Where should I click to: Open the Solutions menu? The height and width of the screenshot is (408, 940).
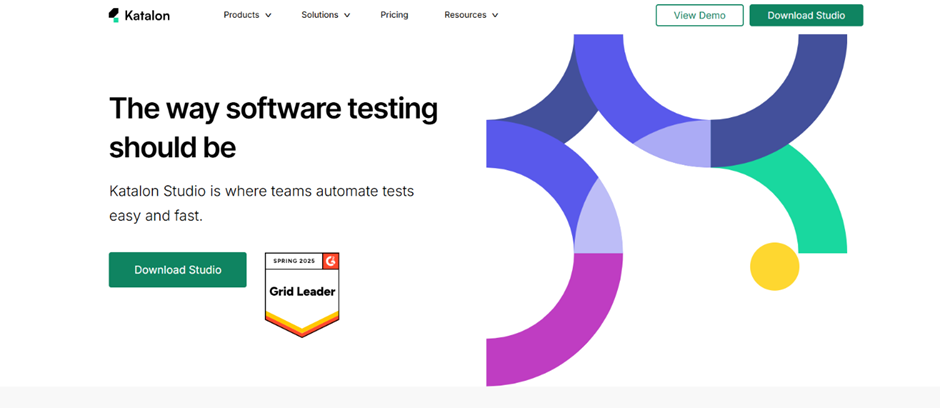tap(320, 15)
